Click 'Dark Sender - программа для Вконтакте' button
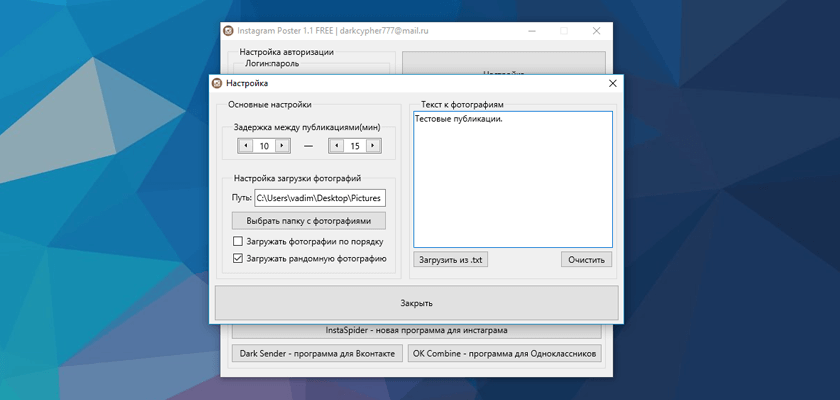The width and height of the screenshot is (840, 400). [317, 353]
